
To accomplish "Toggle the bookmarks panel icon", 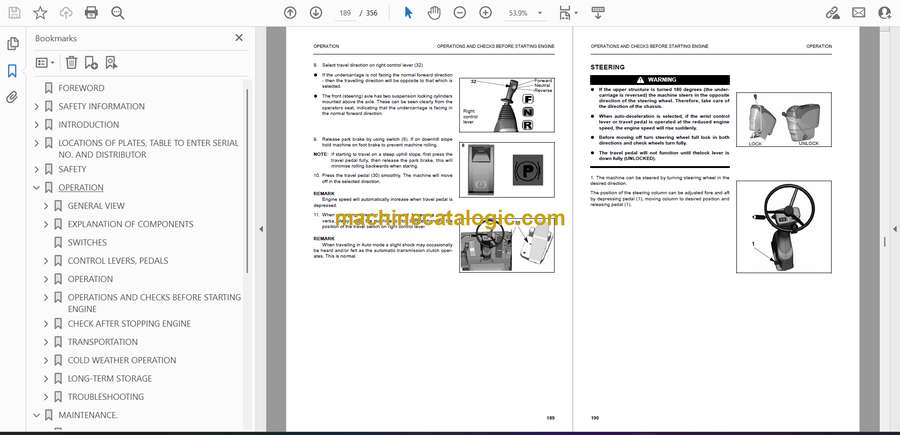I will click(13, 71).
